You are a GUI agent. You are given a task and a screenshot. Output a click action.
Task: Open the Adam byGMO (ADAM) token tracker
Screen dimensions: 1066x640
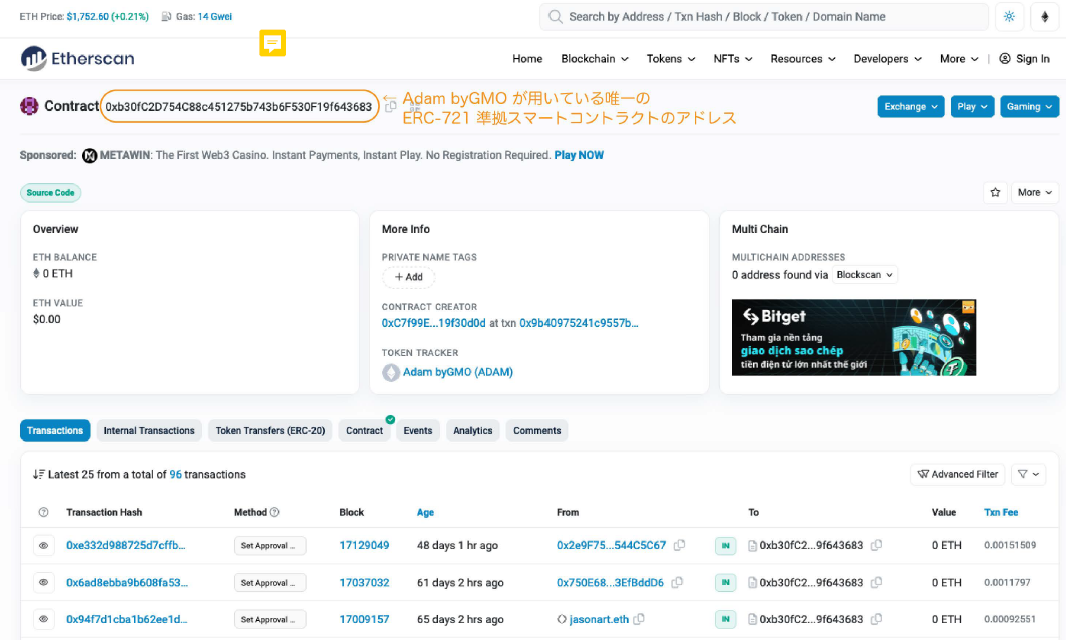[458, 372]
